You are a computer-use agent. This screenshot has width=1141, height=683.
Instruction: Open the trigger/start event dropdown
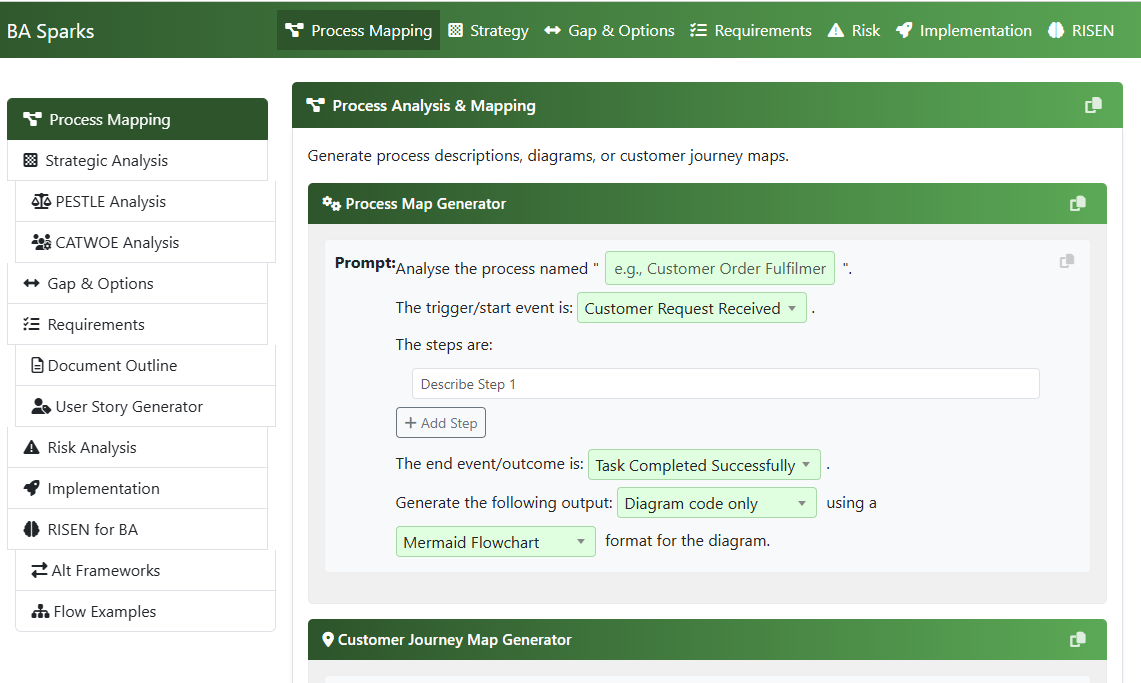click(x=691, y=308)
